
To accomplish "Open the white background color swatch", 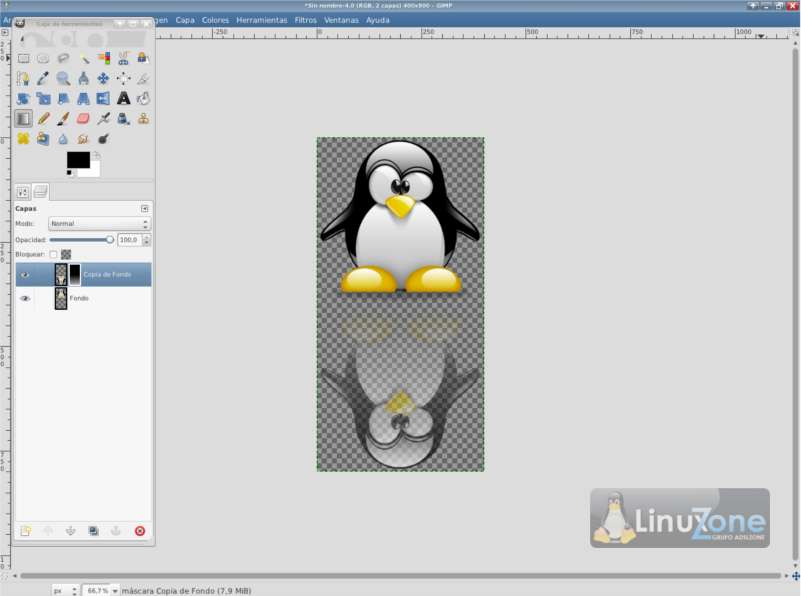I will pyautogui.click(x=94, y=171).
